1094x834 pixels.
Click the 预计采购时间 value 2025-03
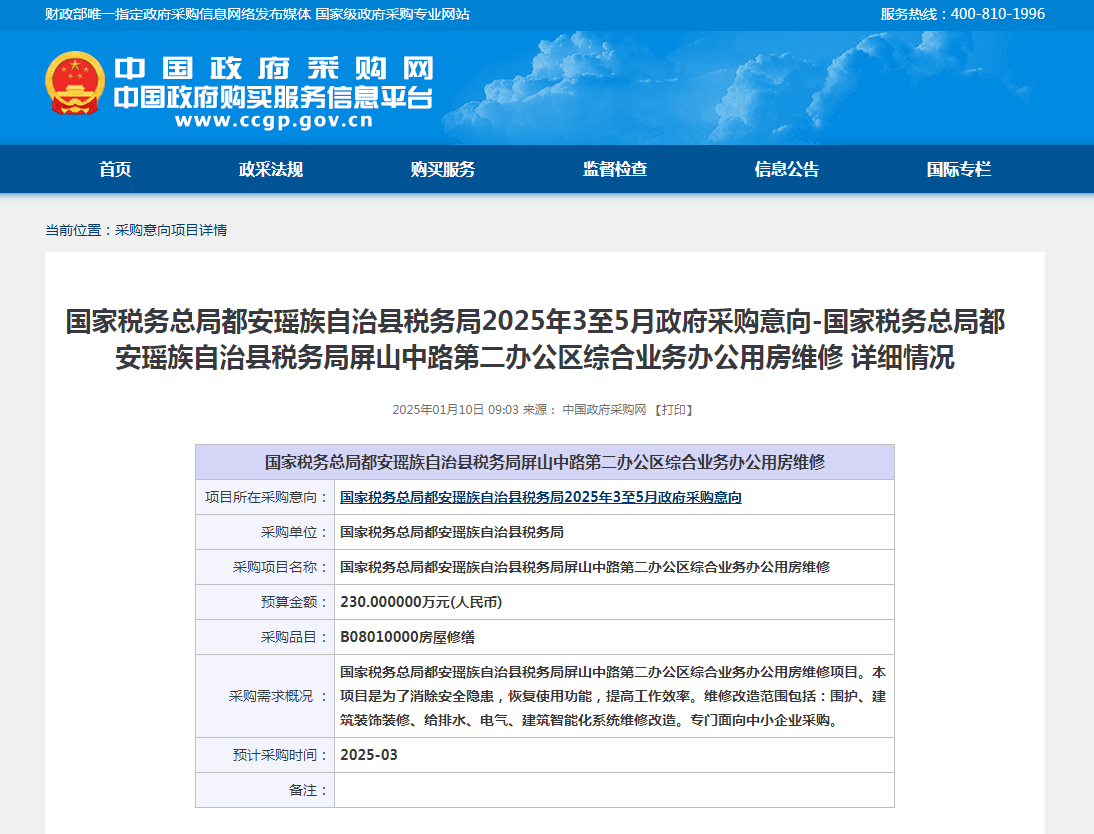tap(368, 755)
